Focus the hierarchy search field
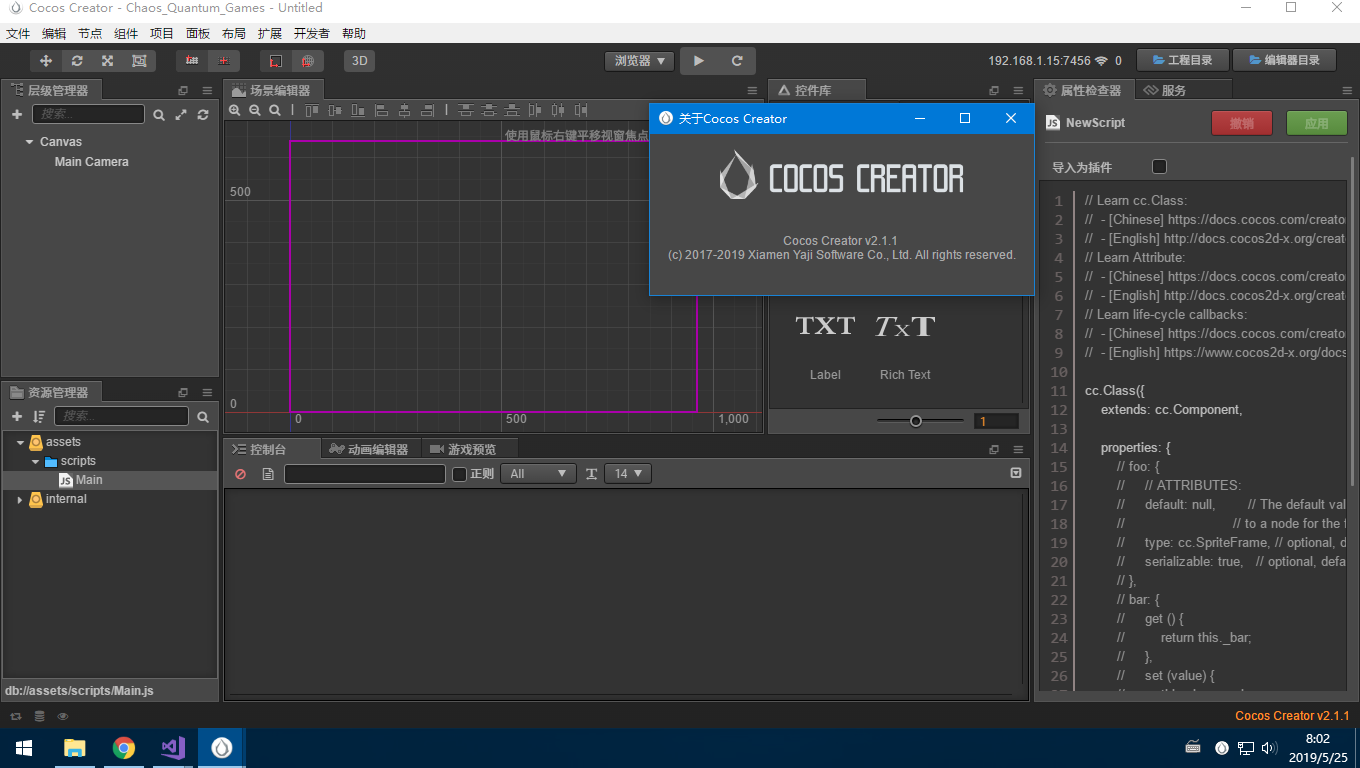Screen dimensions: 1360x768 88,114
